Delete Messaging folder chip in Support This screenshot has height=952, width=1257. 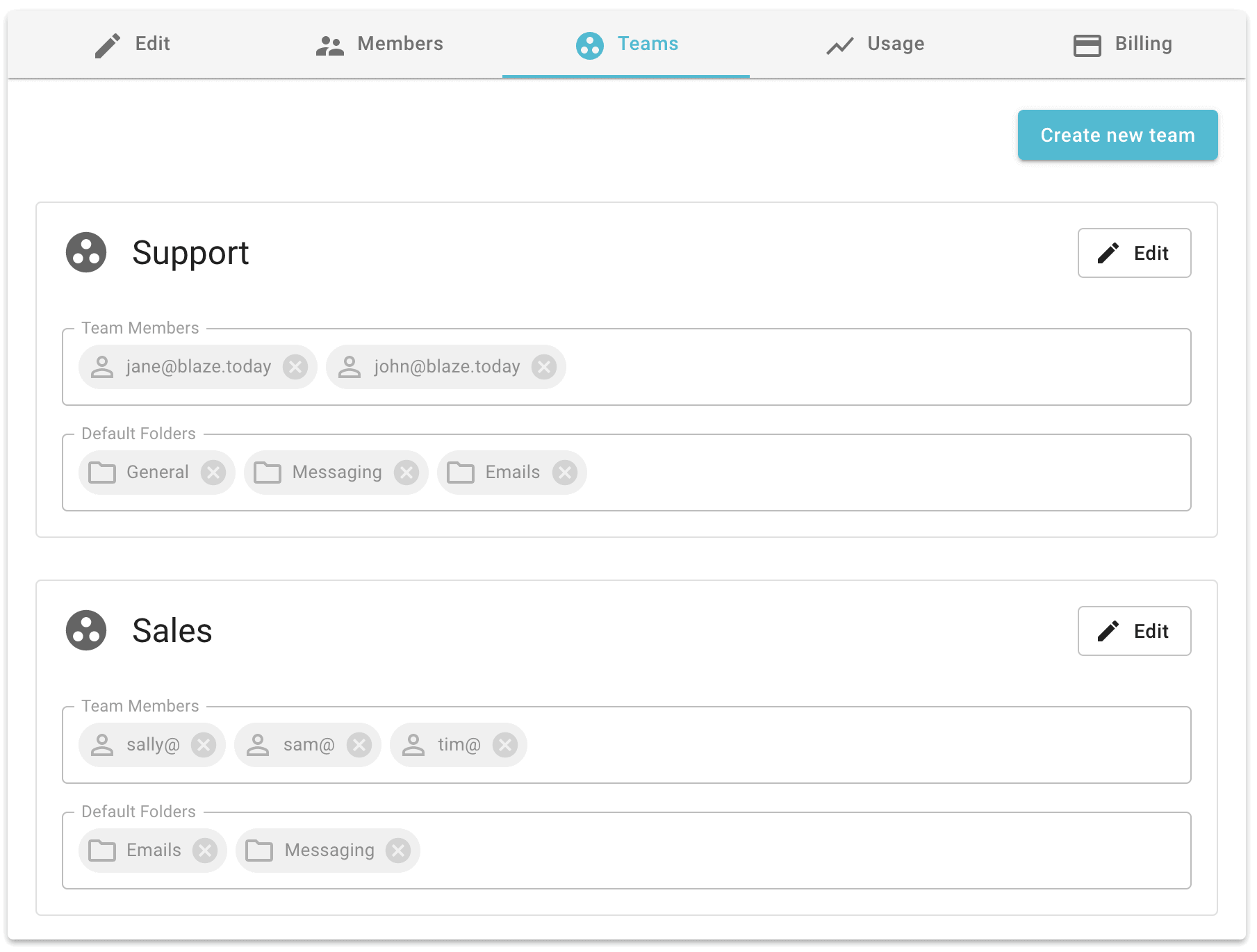tap(406, 473)
